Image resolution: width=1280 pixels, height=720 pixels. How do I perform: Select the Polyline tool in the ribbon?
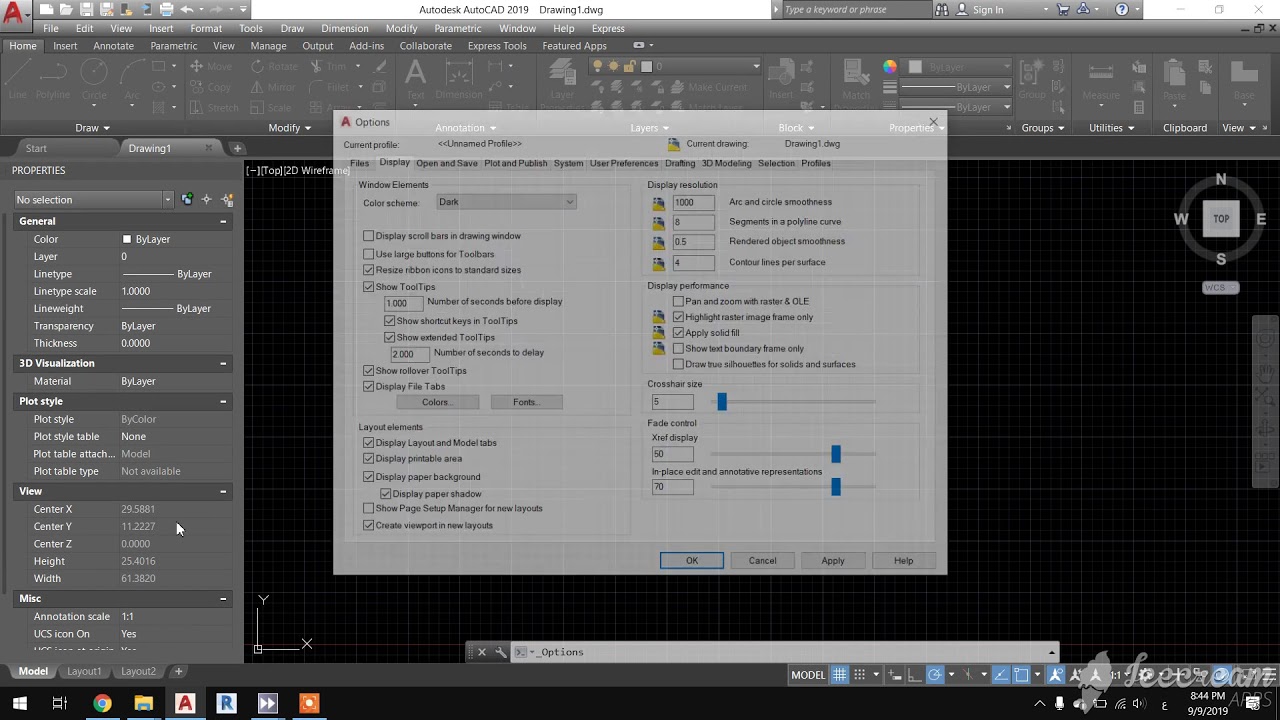tap(53, 80)
